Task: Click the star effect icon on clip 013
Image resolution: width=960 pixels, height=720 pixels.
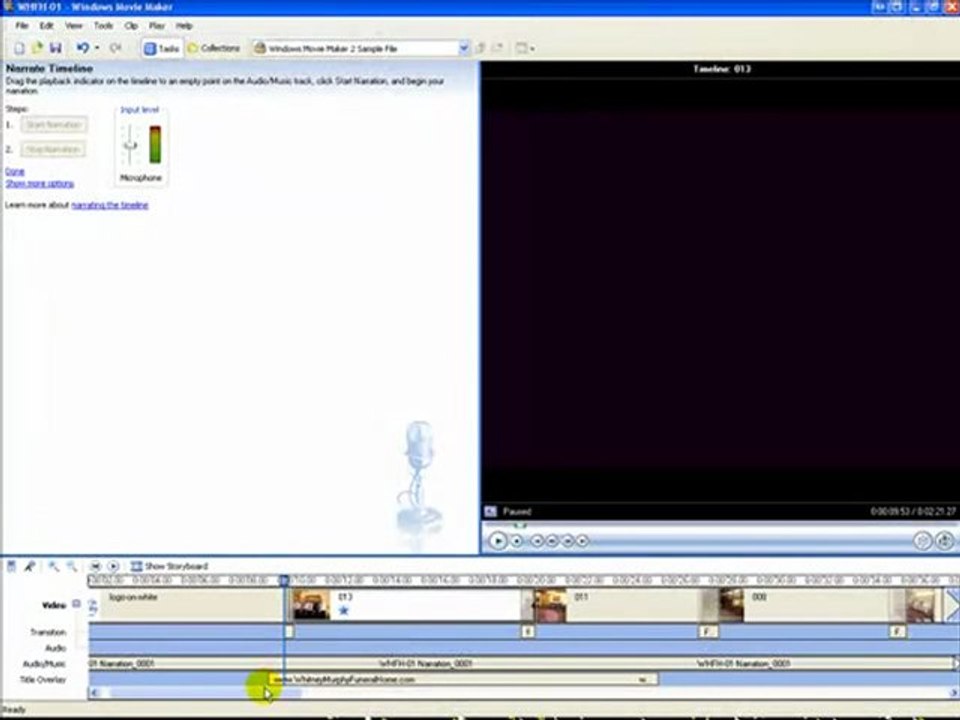Action: (x=343, y=610)
